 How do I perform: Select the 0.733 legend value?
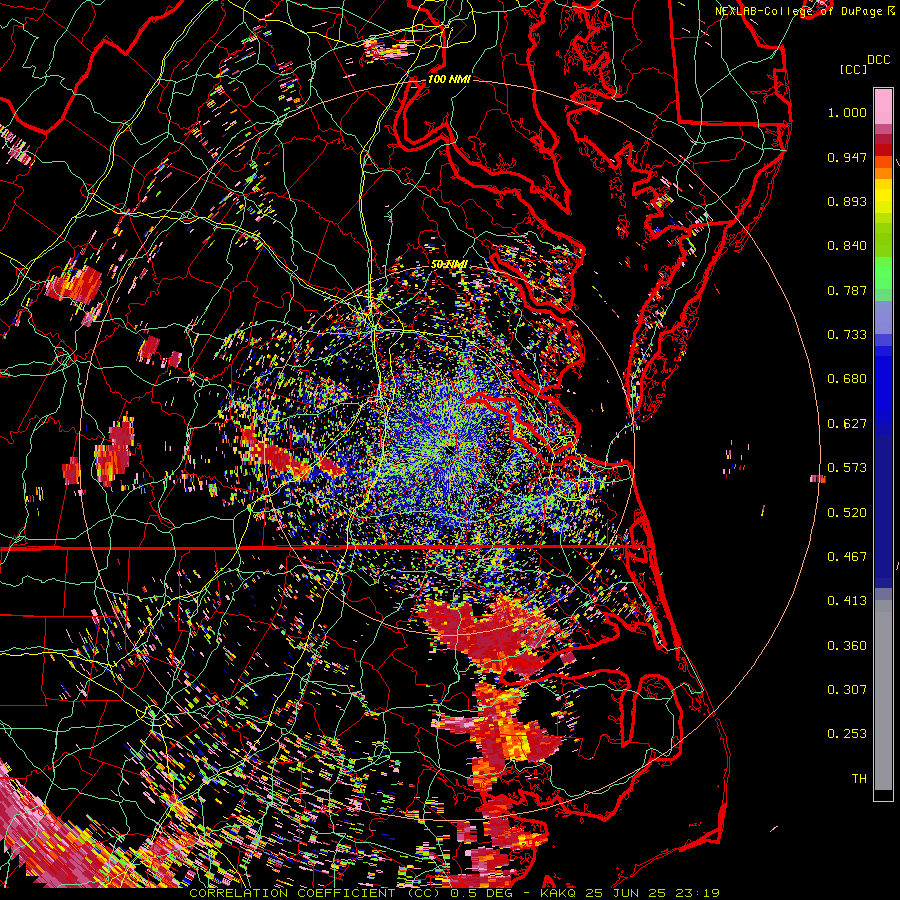[x=847, y=335]
